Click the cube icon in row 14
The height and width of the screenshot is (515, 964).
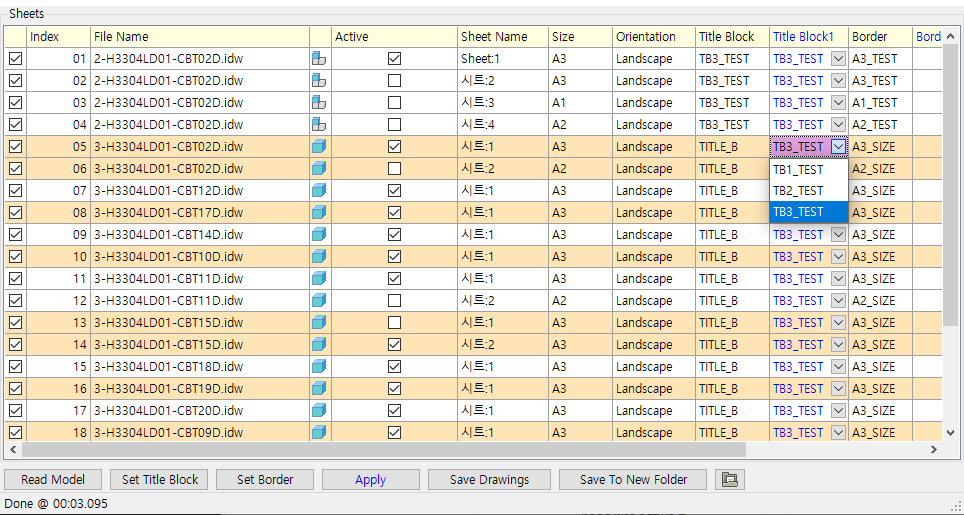tap(320, 345)
